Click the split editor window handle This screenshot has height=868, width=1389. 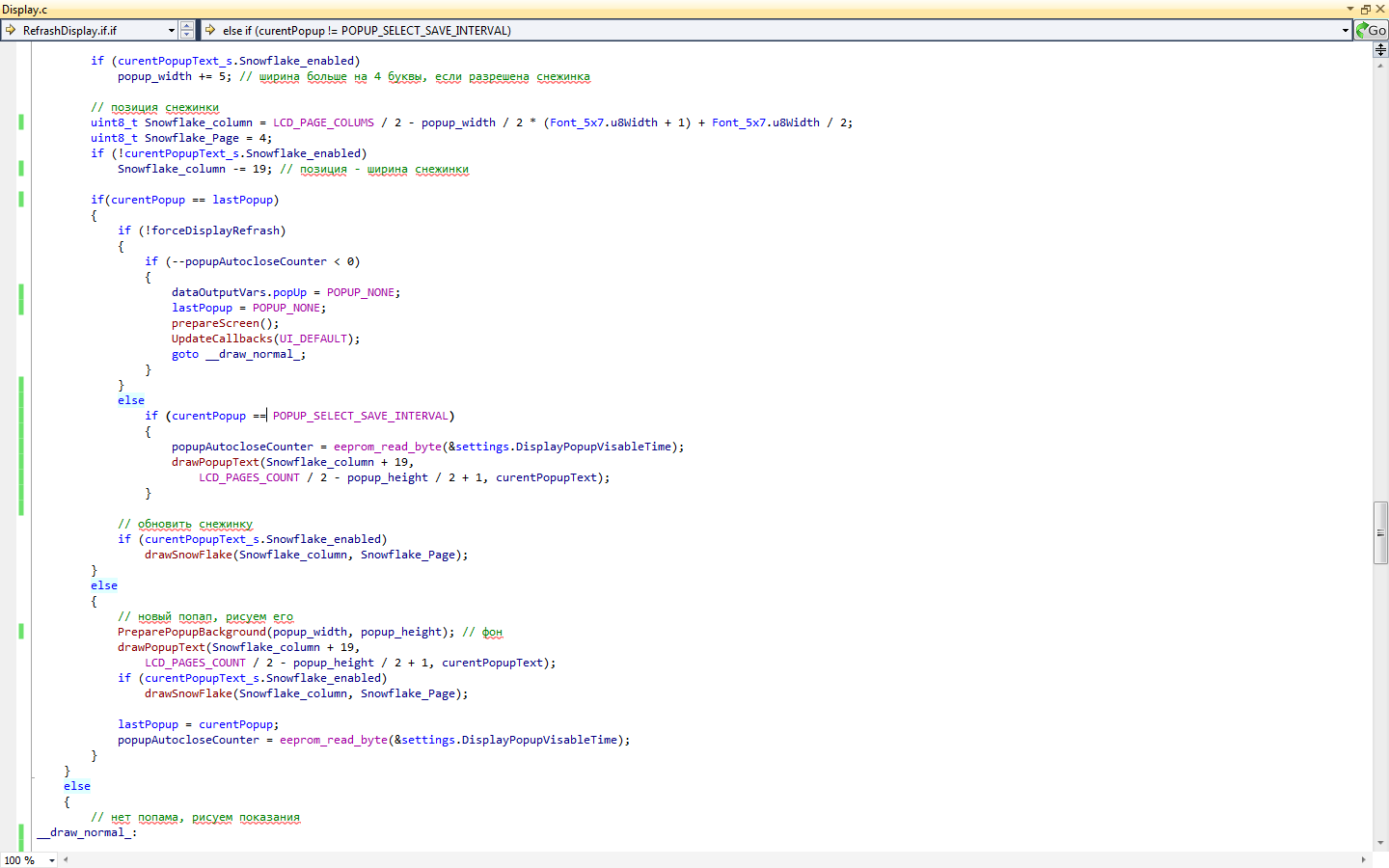1380,49
